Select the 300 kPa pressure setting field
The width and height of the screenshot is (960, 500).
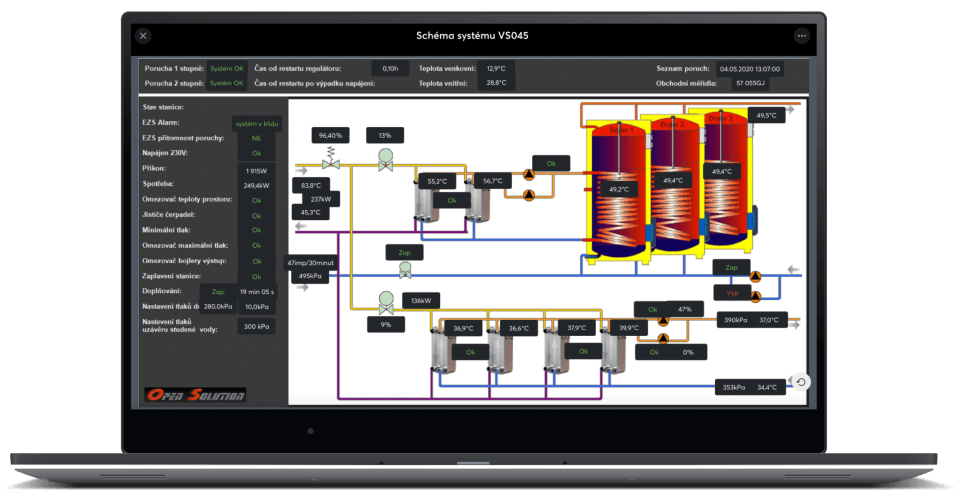point(256,326)
